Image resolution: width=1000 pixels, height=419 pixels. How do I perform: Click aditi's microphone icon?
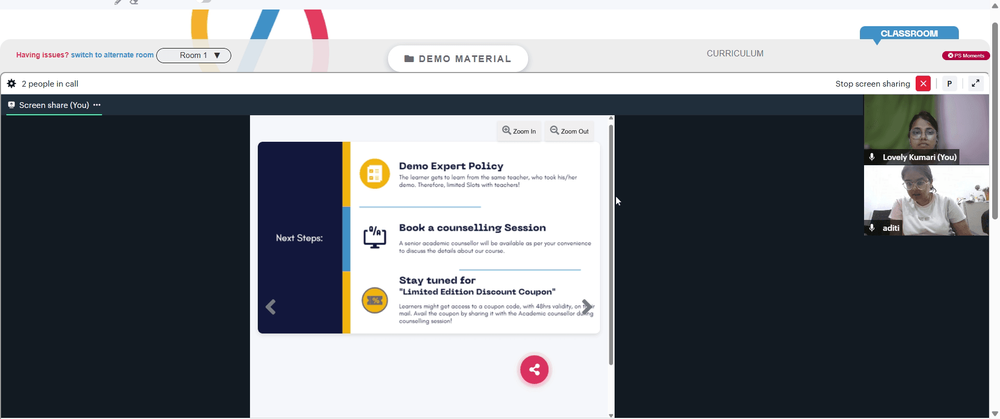(872, 228)
